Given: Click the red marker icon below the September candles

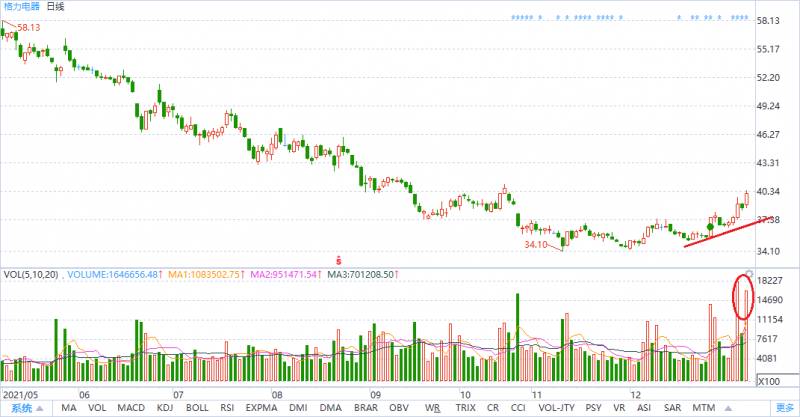Looking at the screenshot, I should tap(338, 260).
